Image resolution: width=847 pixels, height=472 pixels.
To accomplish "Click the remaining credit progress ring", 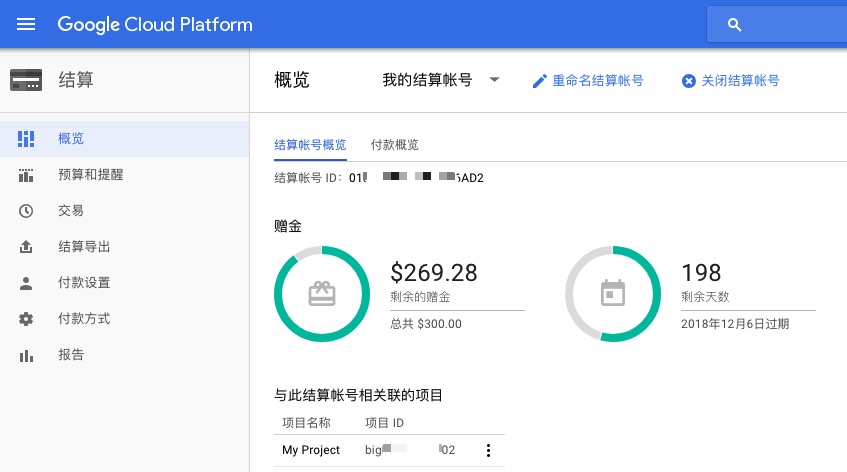I will tap(322, 294).
